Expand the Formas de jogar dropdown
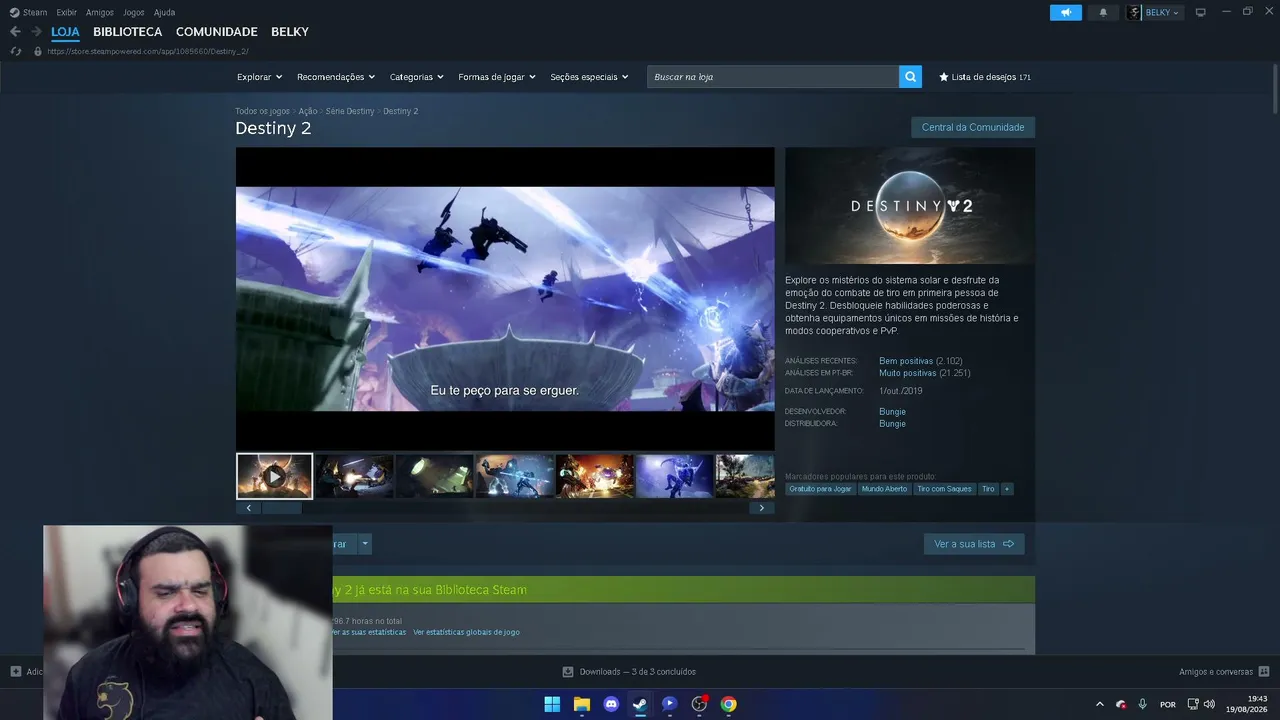The image size is (1280, 720). 497,77
